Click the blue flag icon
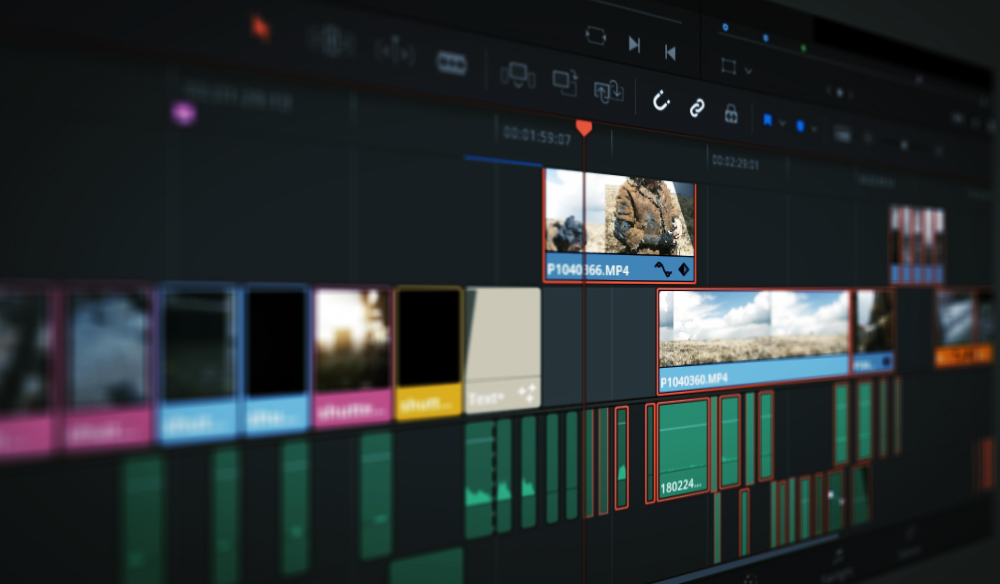The height and width of the screenshot is (584, 1000). click(767, 120)
